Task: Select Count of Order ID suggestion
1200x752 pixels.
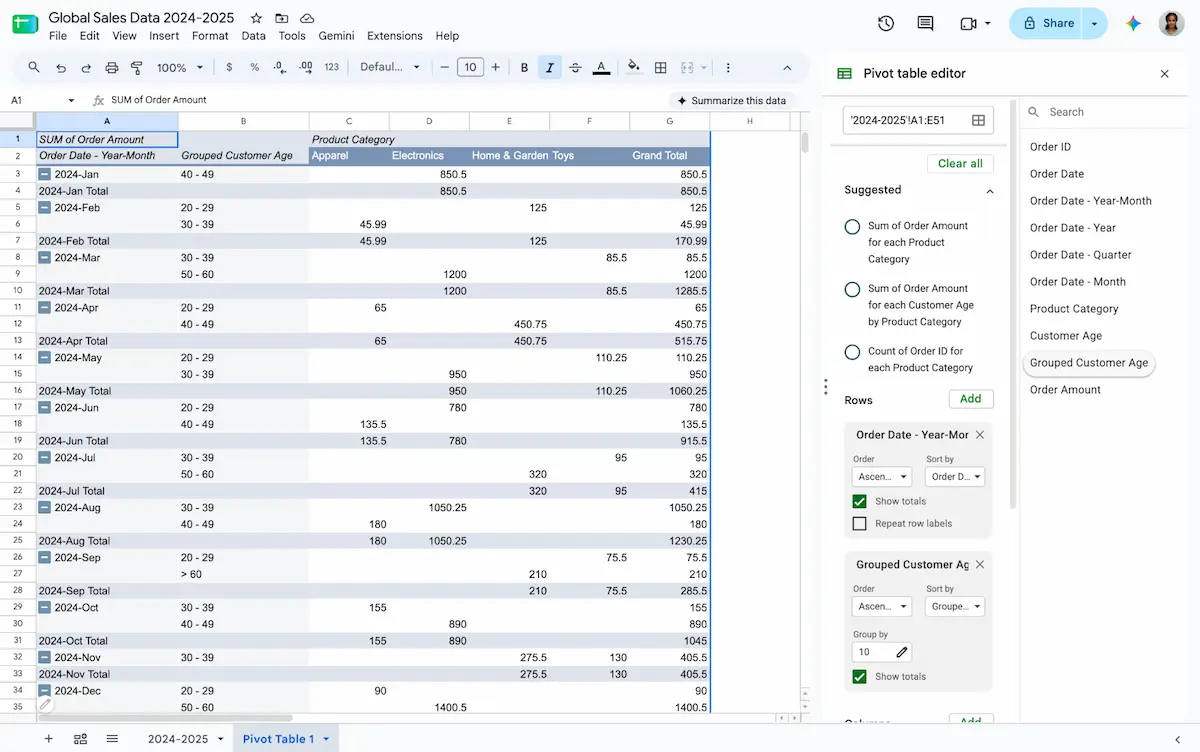Action: [x=852, y=352]
